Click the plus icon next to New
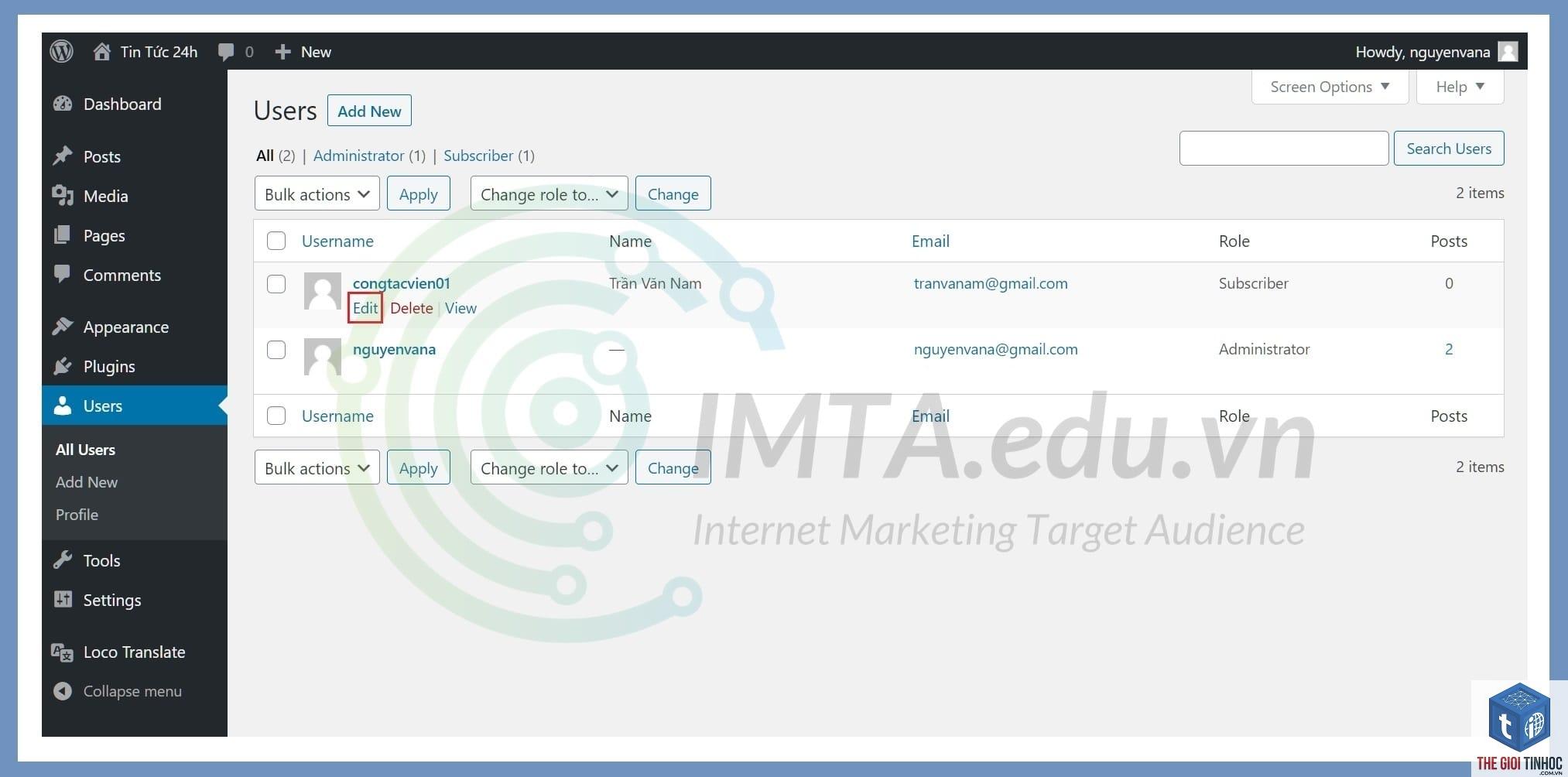The height and width of the screenshot is (777, 1568). pyautogui.click(x=282, y=52)
